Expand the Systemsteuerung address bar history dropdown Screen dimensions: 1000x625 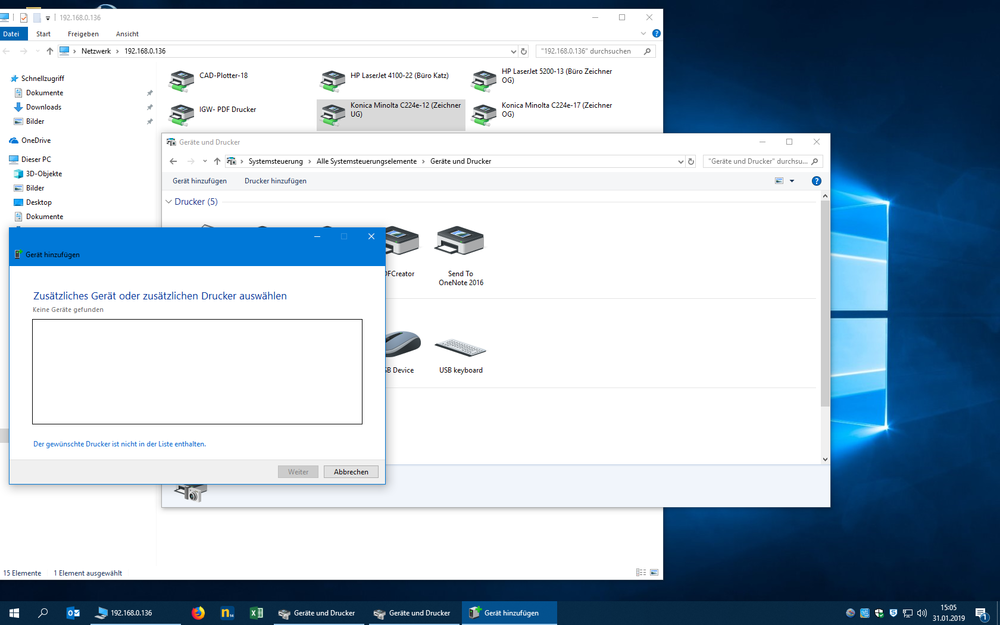(x=681, y=161)
